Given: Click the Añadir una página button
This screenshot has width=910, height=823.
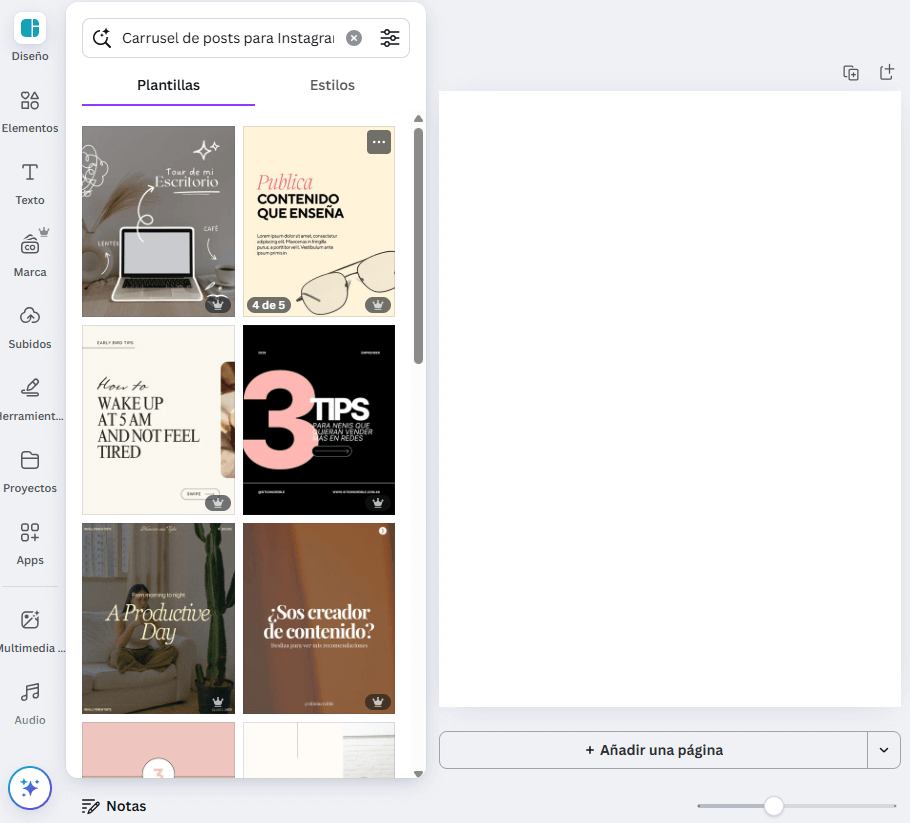Looking at the screenshot, I should (653, 750).
